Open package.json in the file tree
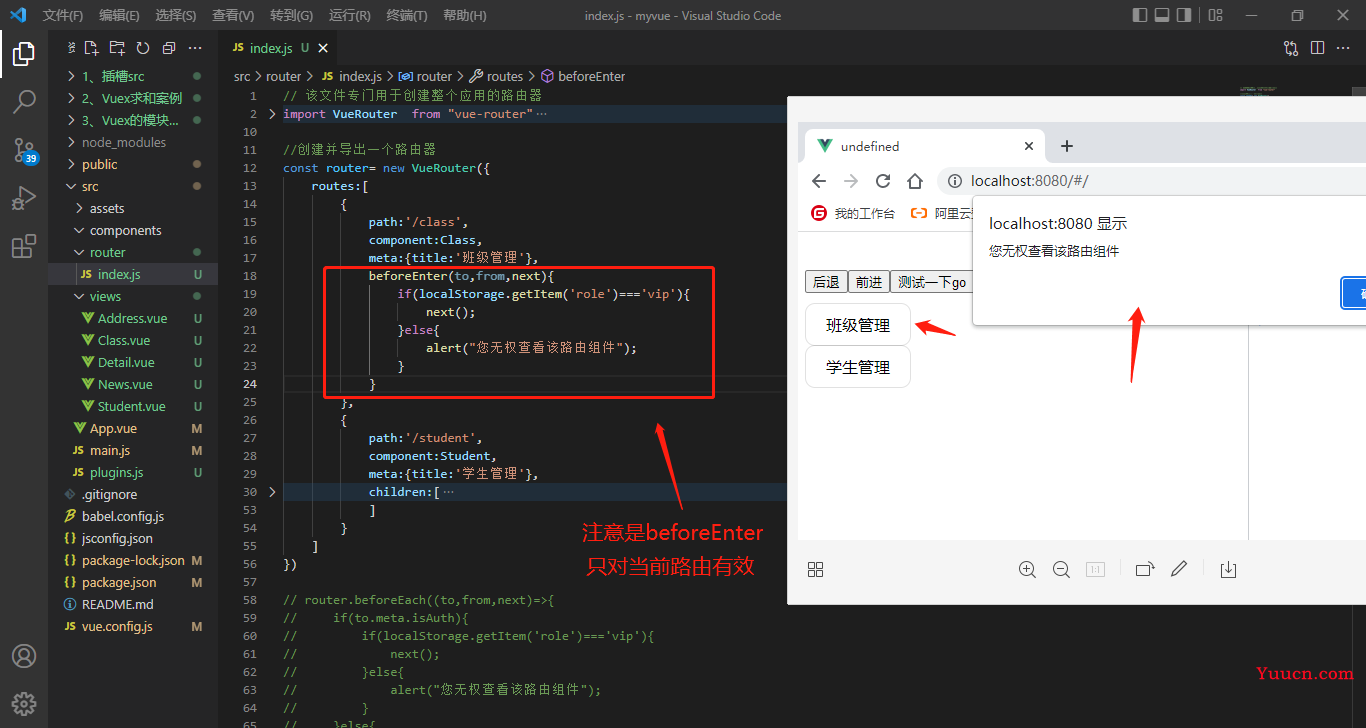 133,582
